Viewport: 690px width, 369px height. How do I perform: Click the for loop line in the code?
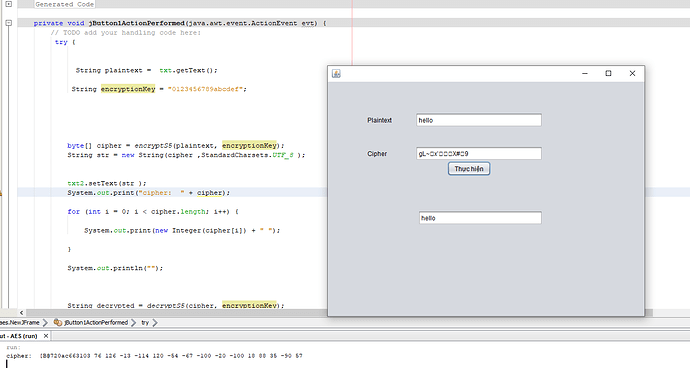[x=153, y=212]
